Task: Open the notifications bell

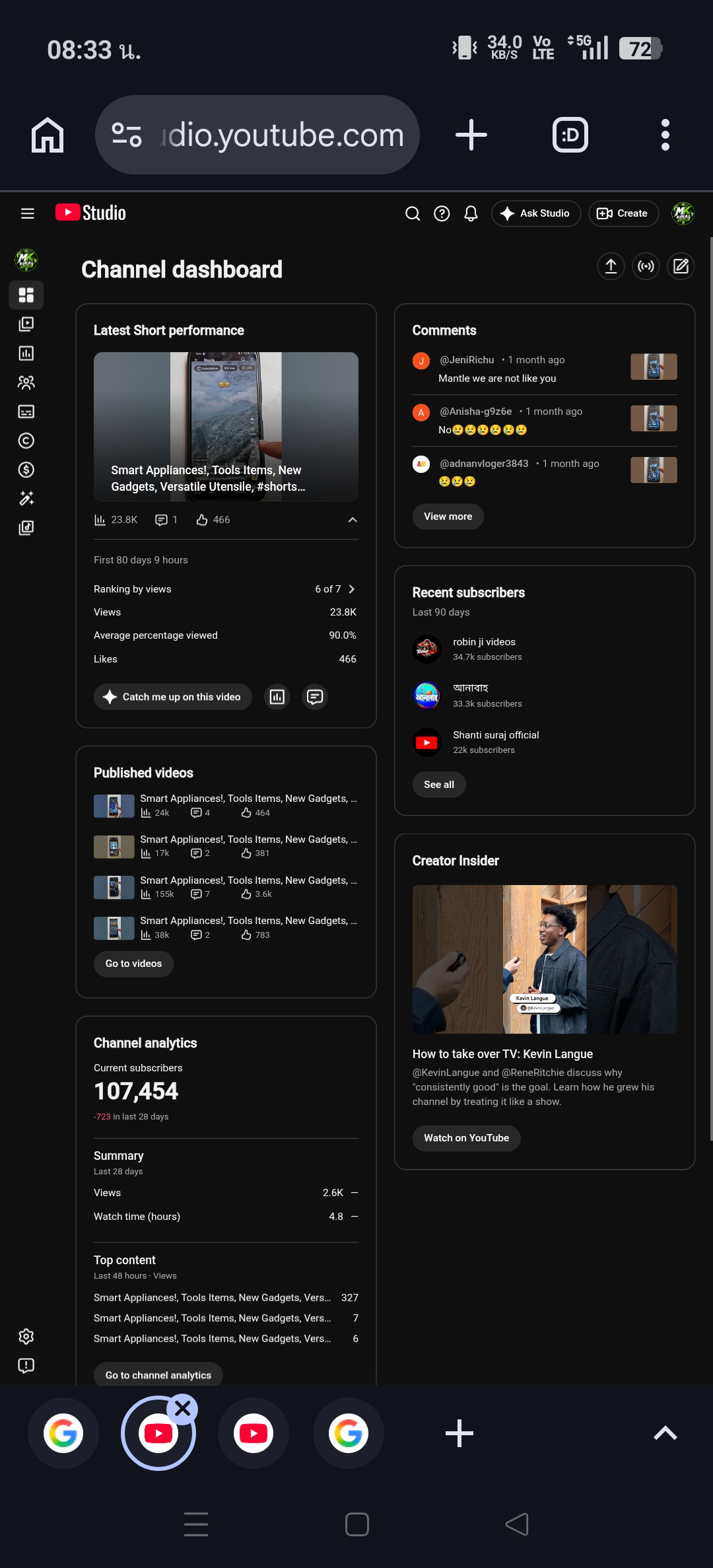Action: click(x=471, y=213)
